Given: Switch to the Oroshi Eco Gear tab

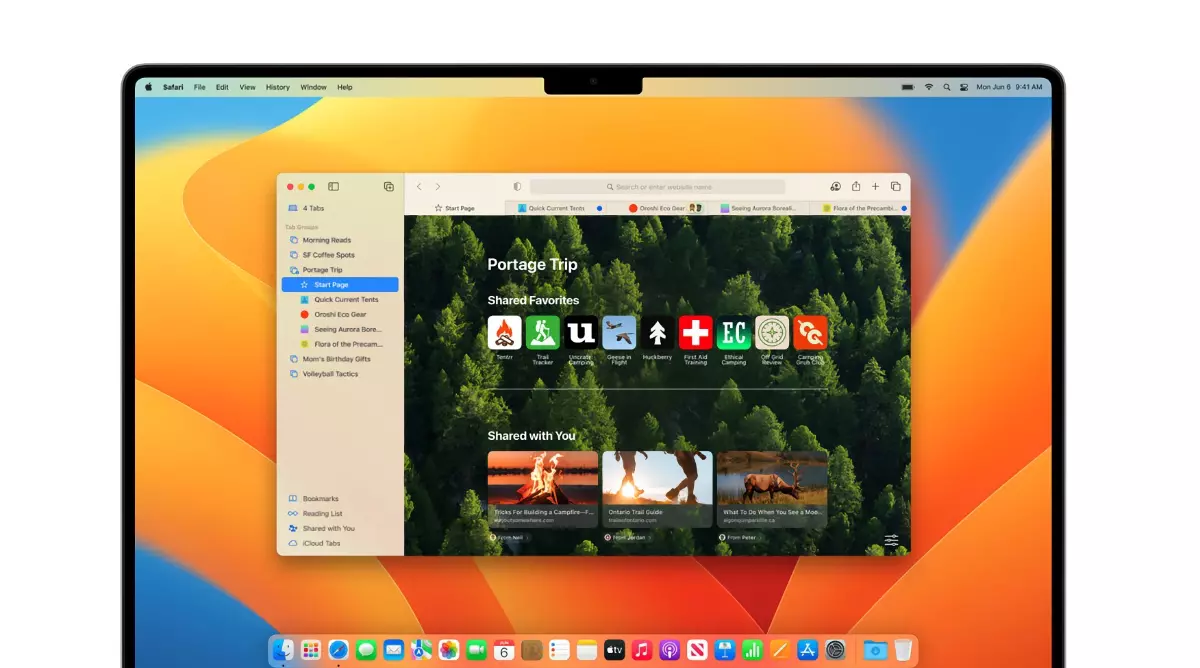Looking at the screenshot, I should click(660, 208).
